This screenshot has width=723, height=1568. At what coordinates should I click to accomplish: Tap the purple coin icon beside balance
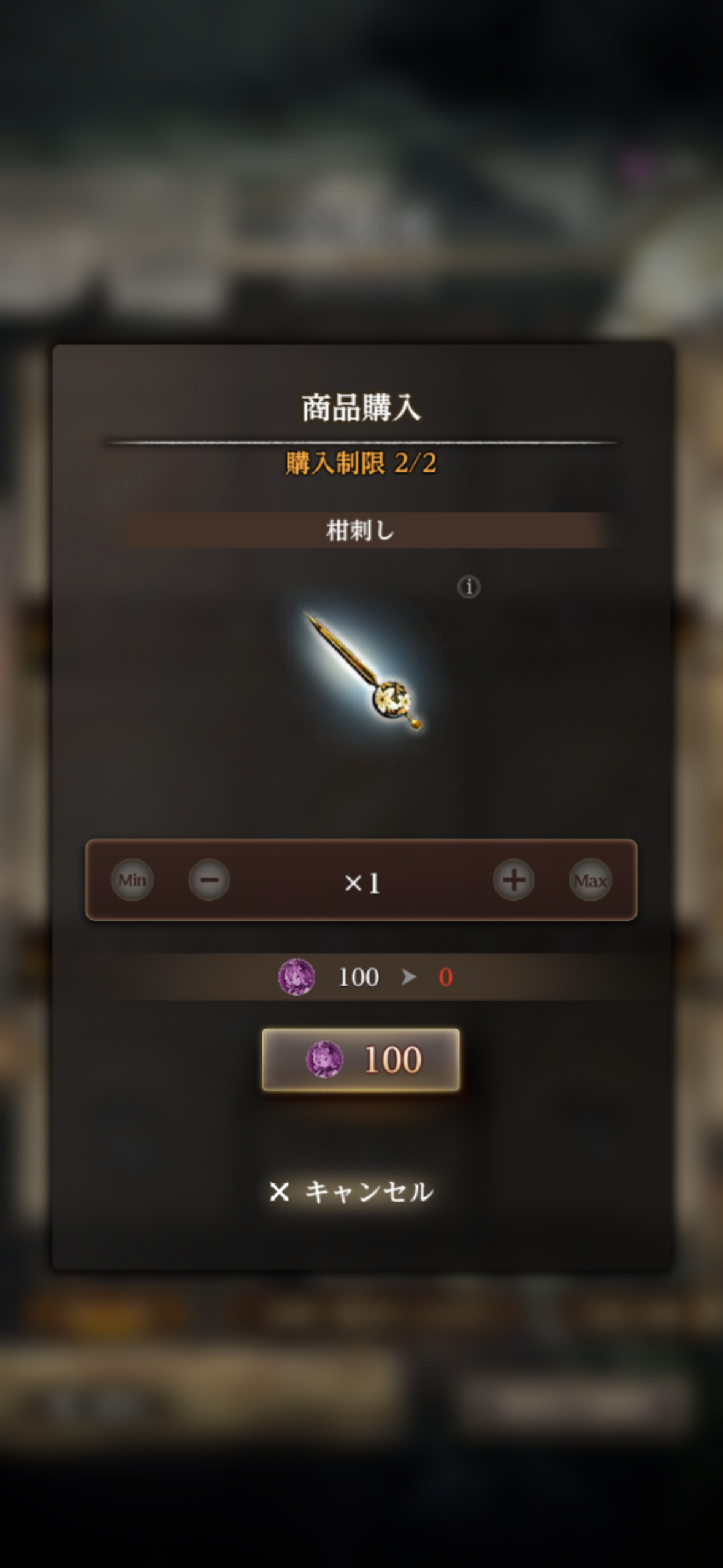point(297,977)
